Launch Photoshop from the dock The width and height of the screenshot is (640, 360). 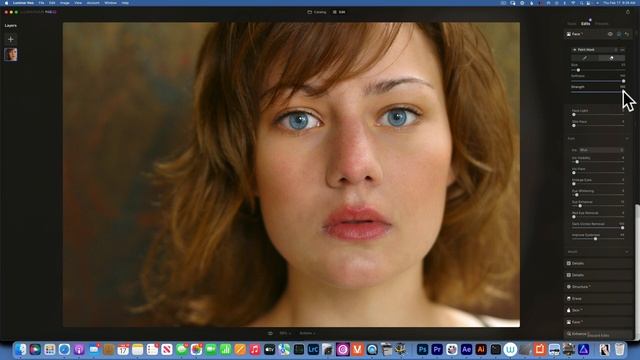tap(422, 349)
